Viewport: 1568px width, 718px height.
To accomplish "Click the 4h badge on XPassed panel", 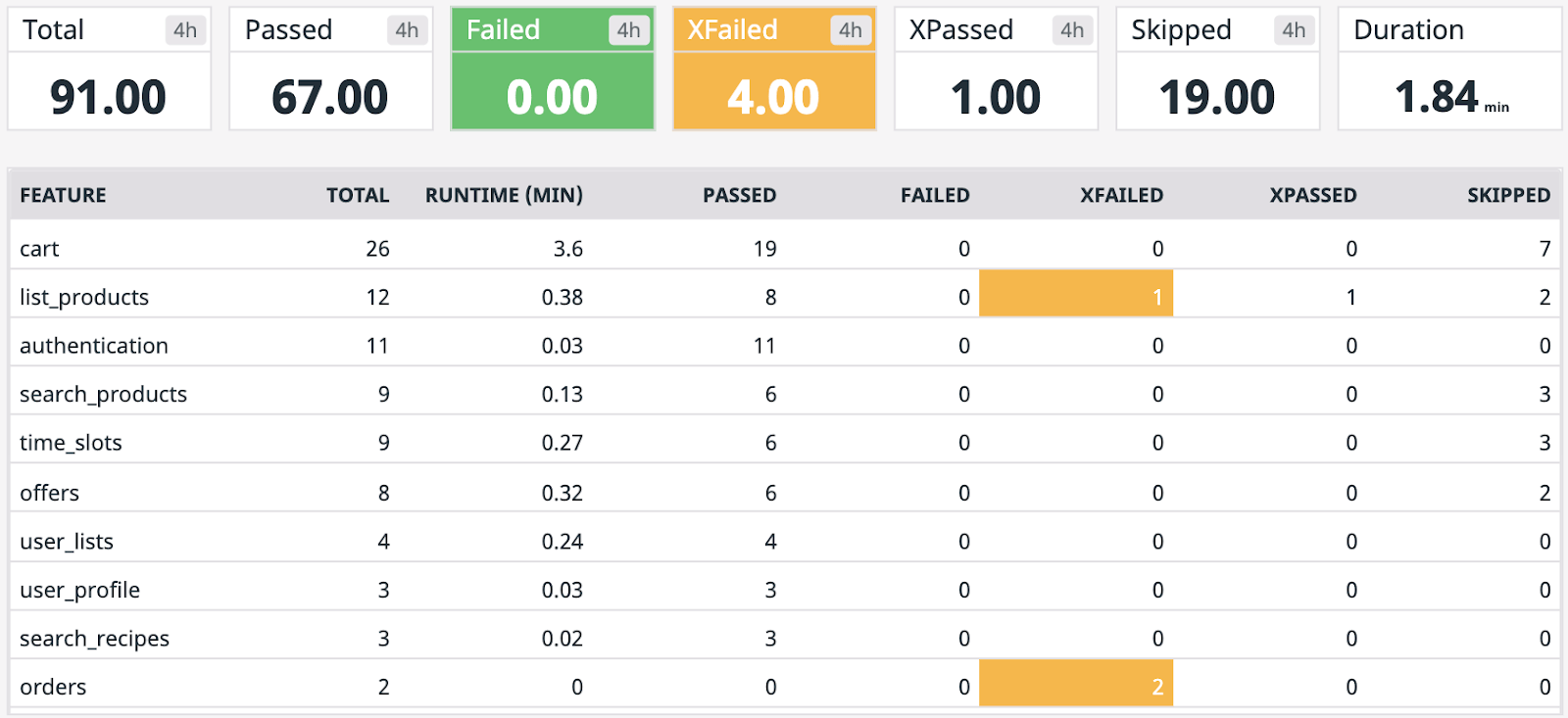I will [x=1072, y=30].
